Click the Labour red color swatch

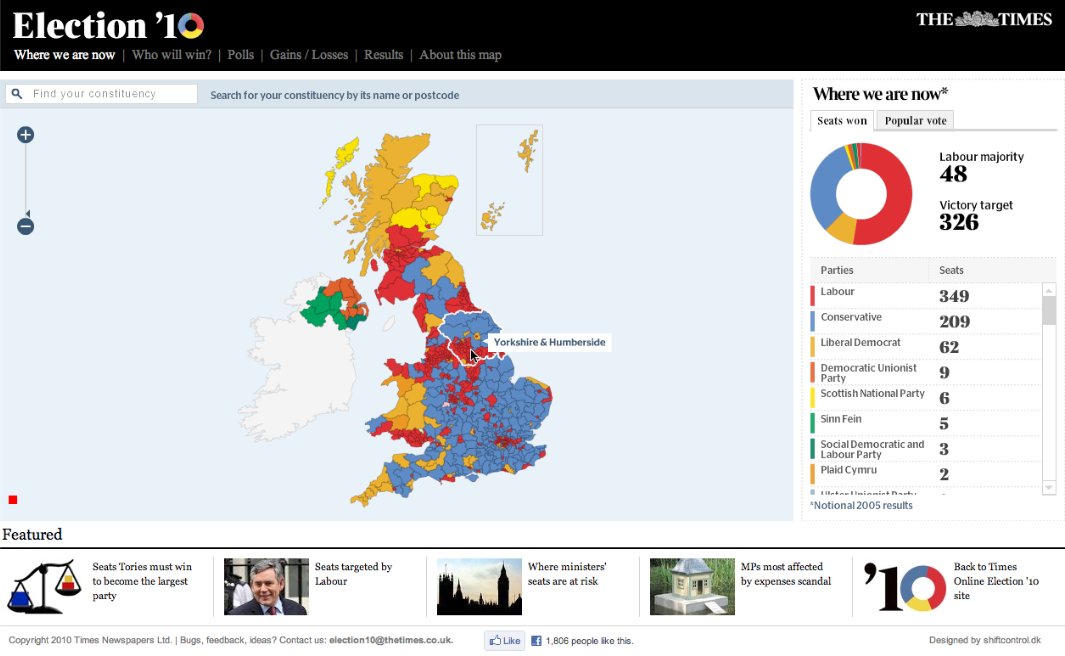pos(812,296)
